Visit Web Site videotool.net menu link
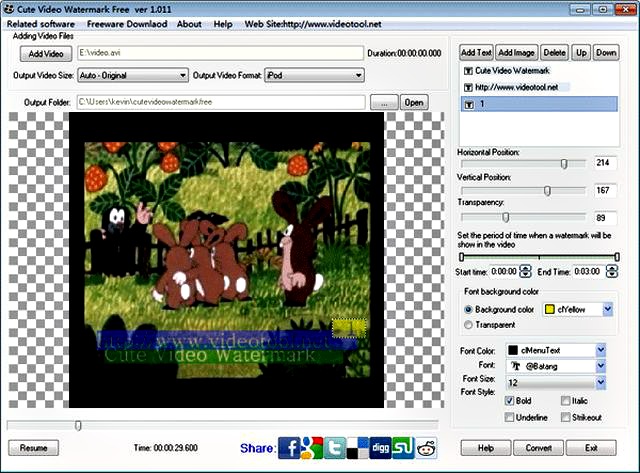This screenshot has width=640, height=473. [313, 24]
